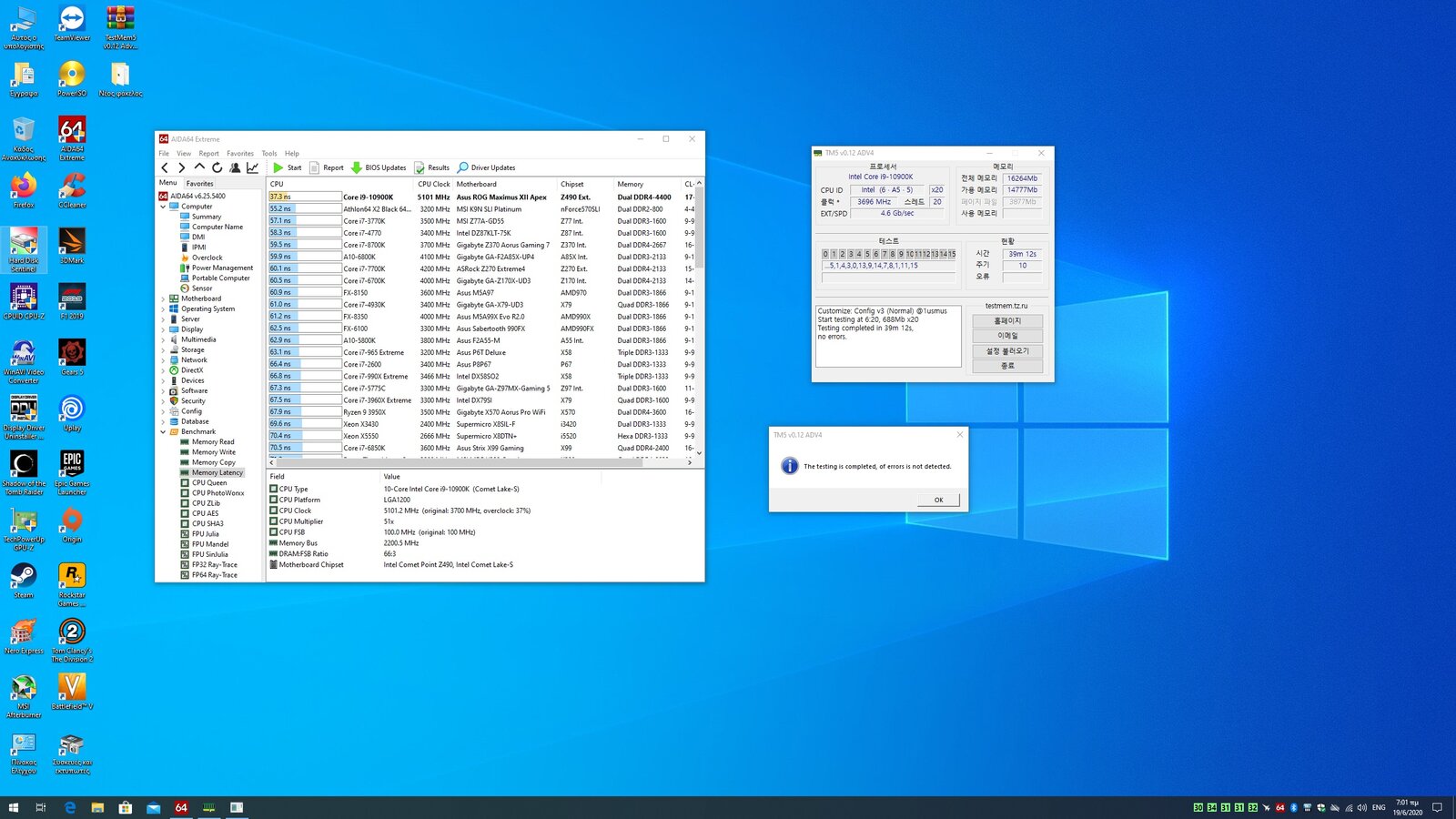This screenshot has height=819, width=1456.
Task: Select Summary in the Computer tree
Action: click(x=207, y=217)
